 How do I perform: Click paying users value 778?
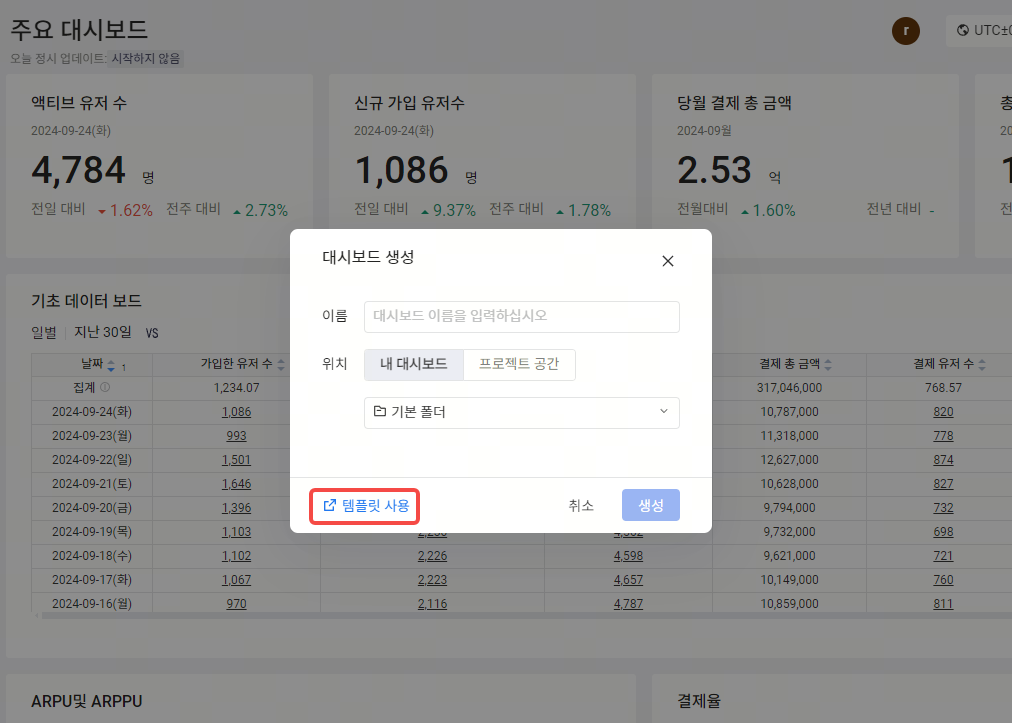[x=943, y=436]
